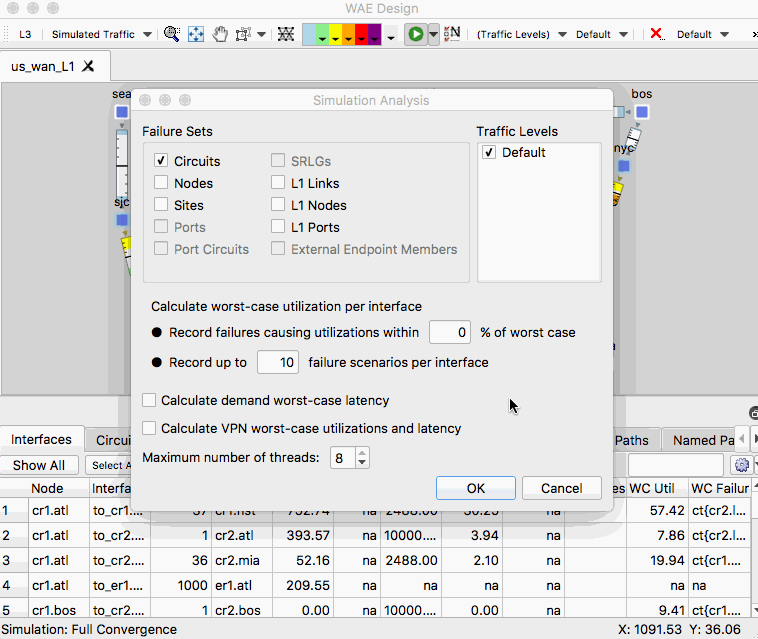The image size is (758, 639).
Task: Toggle the Default traffic level checkbox
Action: 489,152
